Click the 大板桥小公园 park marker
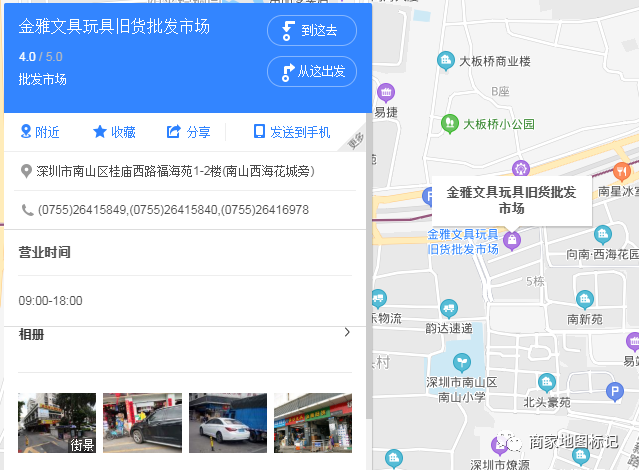The height and width of the screenshot is (470, 639). 450,124
